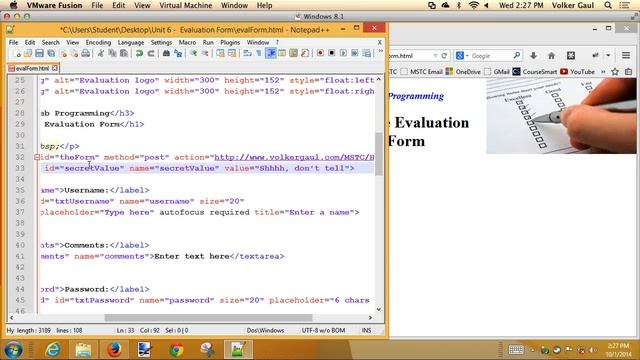
Task: Open the Search menu
Action: tap(51, 42)
